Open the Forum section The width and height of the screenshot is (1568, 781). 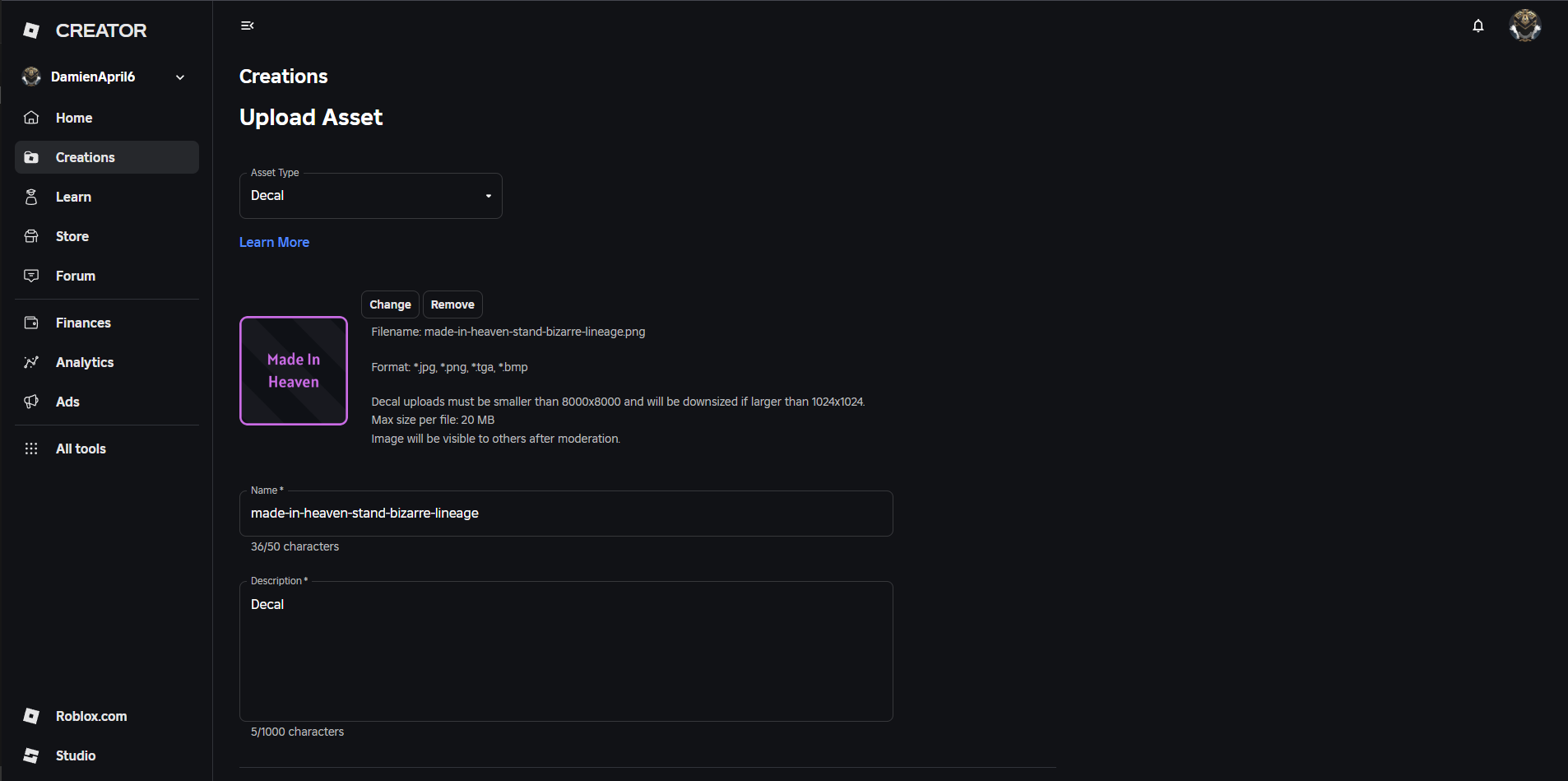[75, 276]
